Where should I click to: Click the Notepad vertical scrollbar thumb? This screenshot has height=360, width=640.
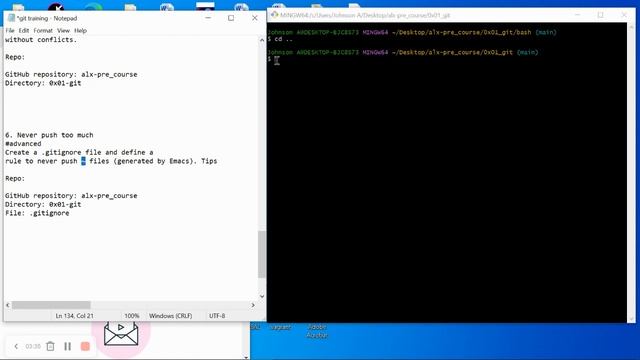tap(262, 254)
